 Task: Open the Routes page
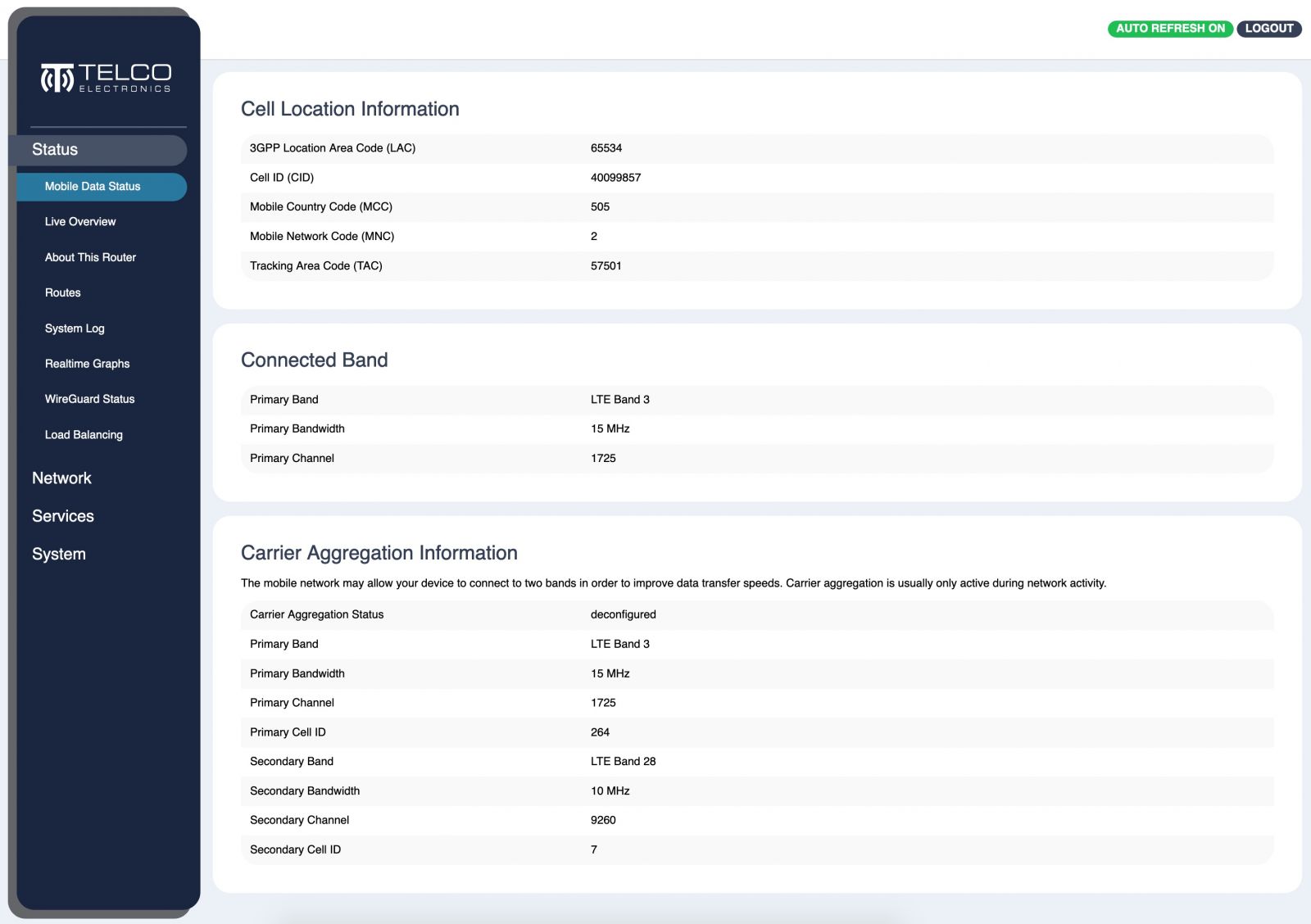pyautogui.click(x=63, y=293)
